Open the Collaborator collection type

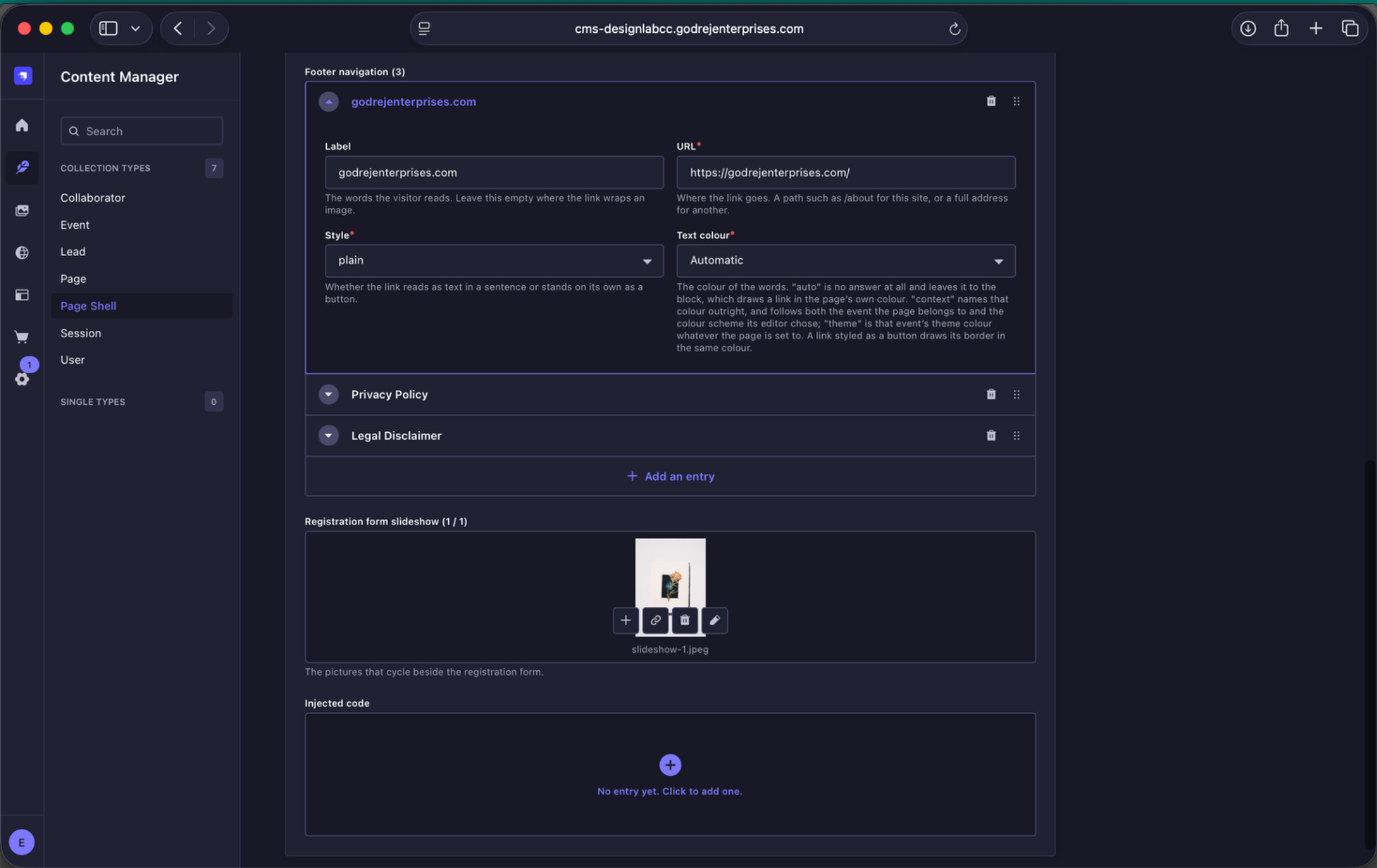click(x=93, y=198)
